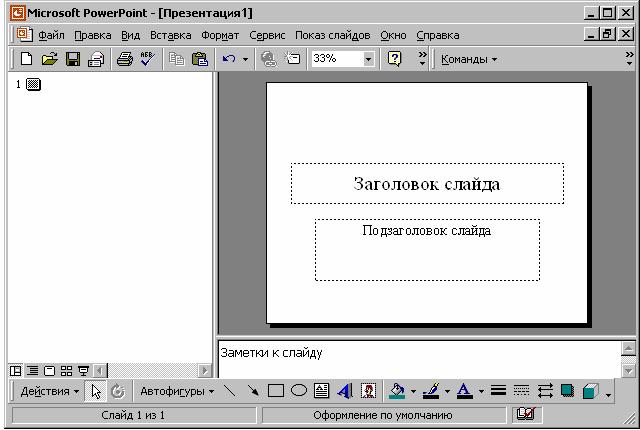Choose the Dash Style icon
This screenshot has width=640, height=430.
coord(521,391)
